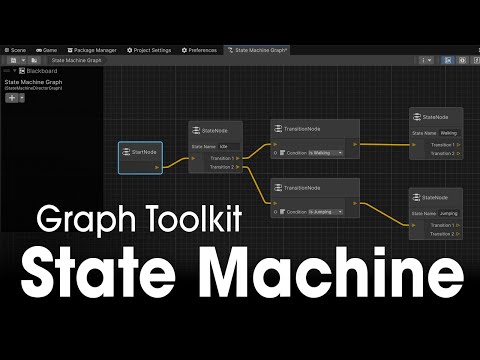Toggle the second panel button beside Blackboard toggle
This screenshot has width=480, height=360.
tap(462, 60)
